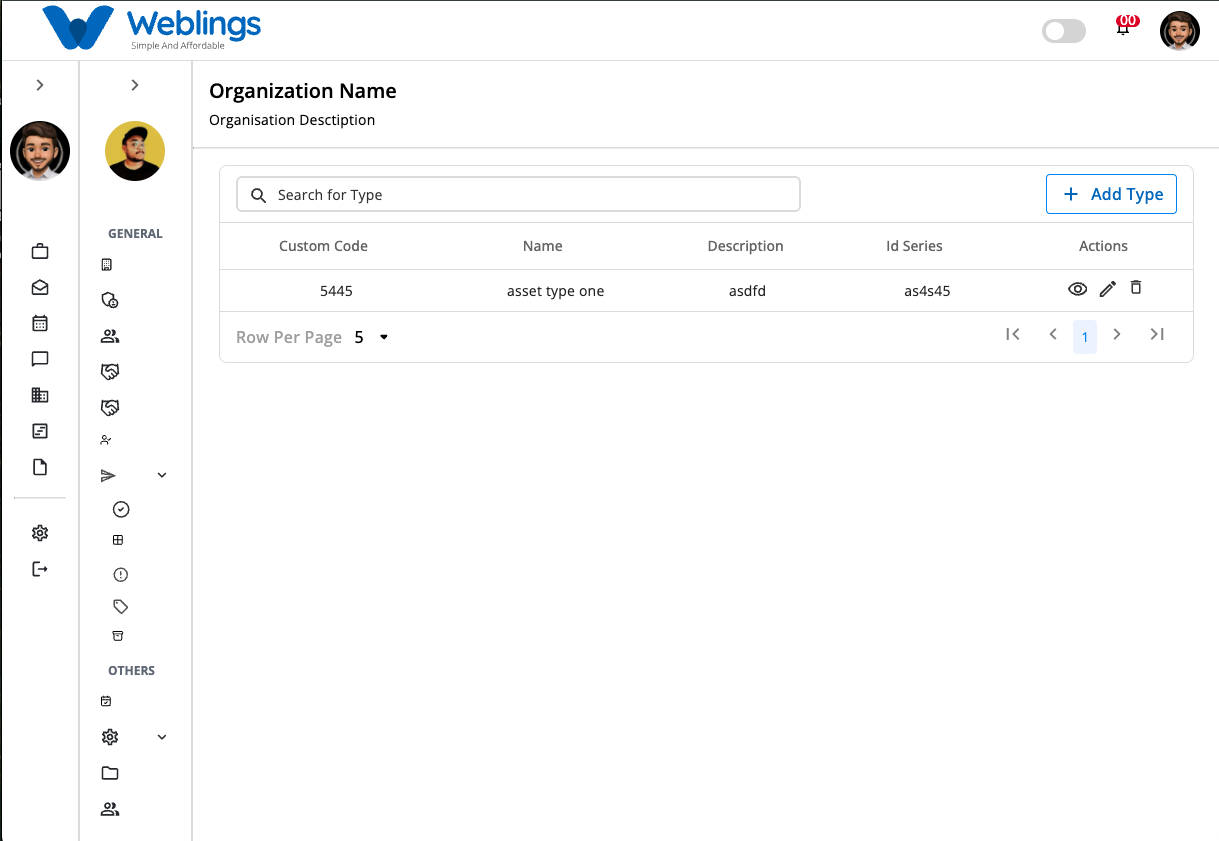
Task: Click the tag icon in second sidebar
Action: pyautogui.click(x=121, y=606)
